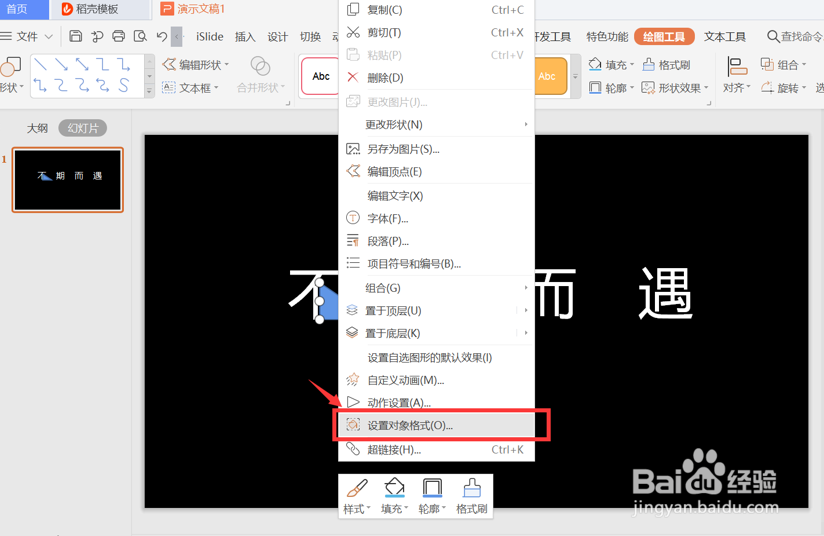Open the 稻壳模板 template tab
The width and height of the screenshot is (824, 536).
coord(101,9)
